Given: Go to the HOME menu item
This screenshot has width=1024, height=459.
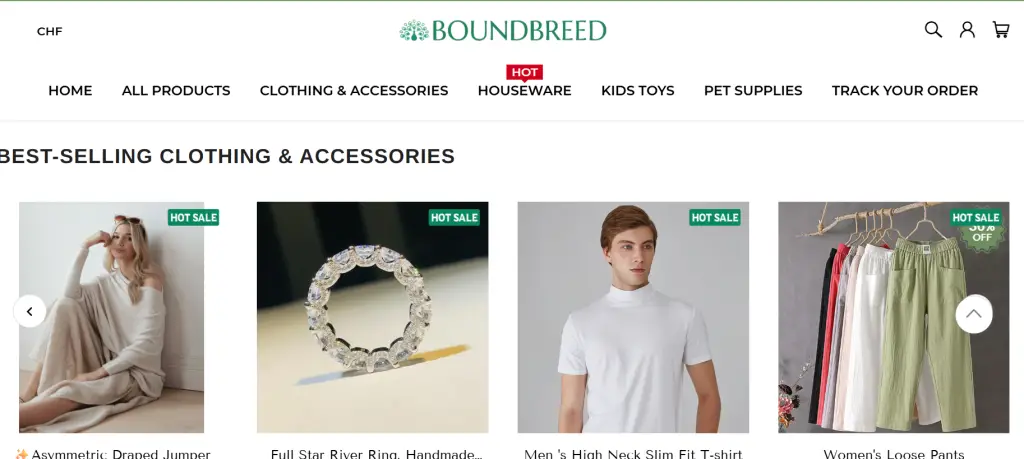Looking at the screenshot, I should coord(70,91).
